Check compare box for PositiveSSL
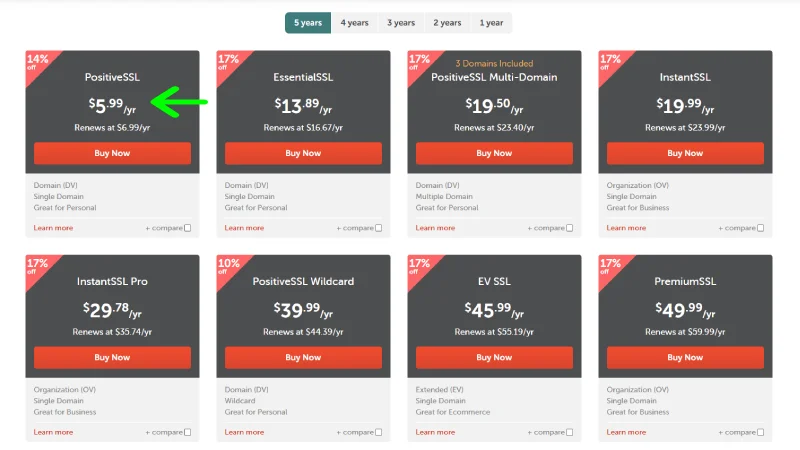Viewport: 800px width, 450px height. pyautogui.click(x=188, y=228)
